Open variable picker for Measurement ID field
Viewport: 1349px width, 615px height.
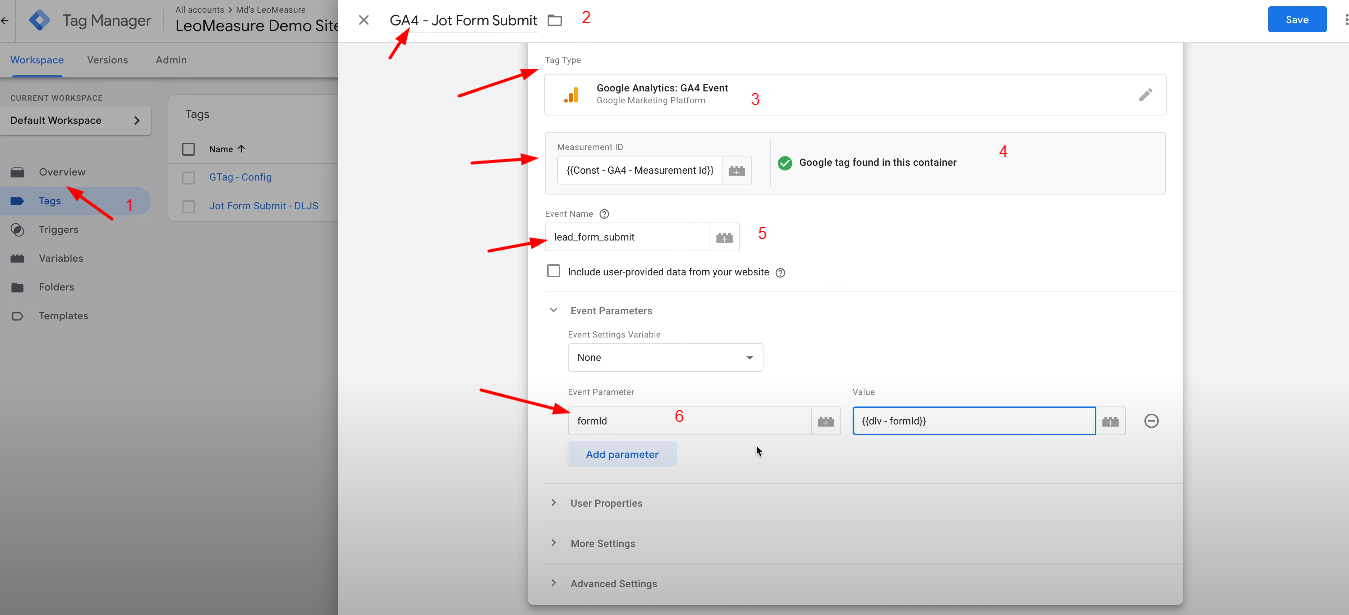click(736, 170)
